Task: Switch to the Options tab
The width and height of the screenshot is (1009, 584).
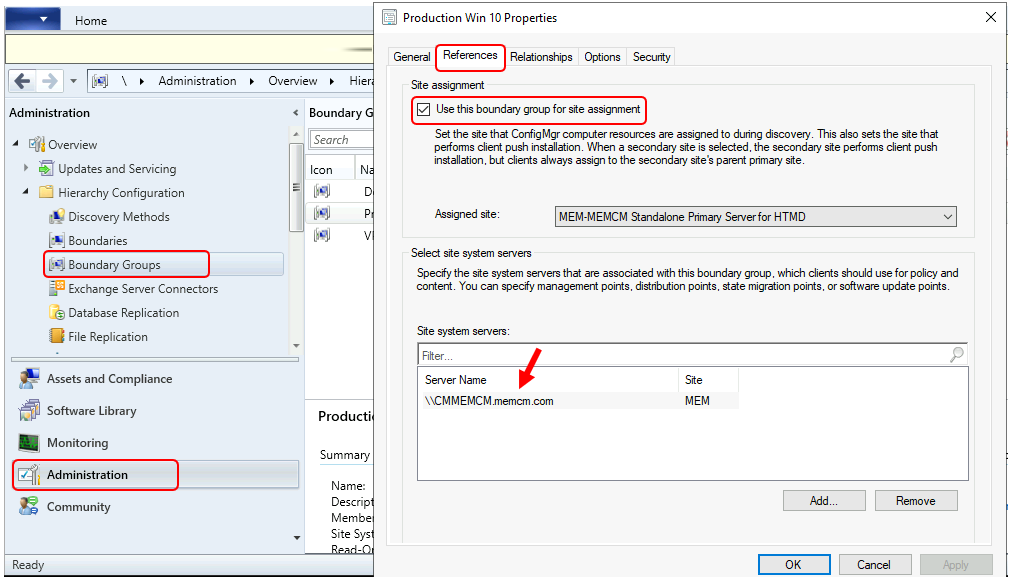Action: 602,57
